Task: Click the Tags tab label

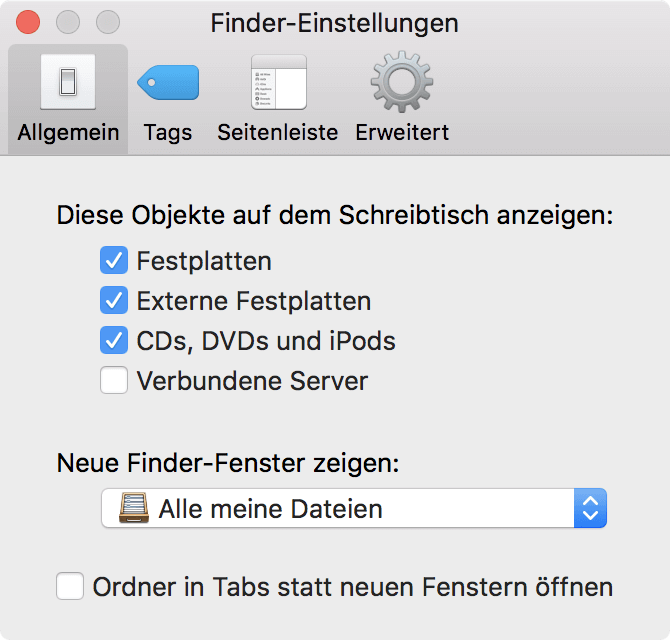Action: point(168,132)
